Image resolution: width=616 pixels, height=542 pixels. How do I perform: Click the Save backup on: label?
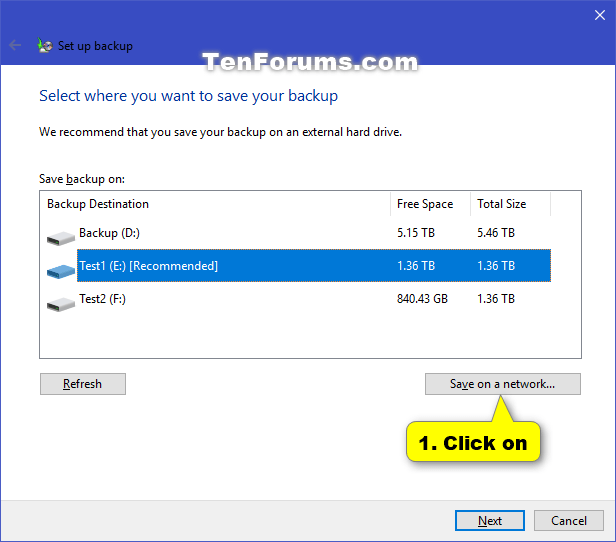82,179
